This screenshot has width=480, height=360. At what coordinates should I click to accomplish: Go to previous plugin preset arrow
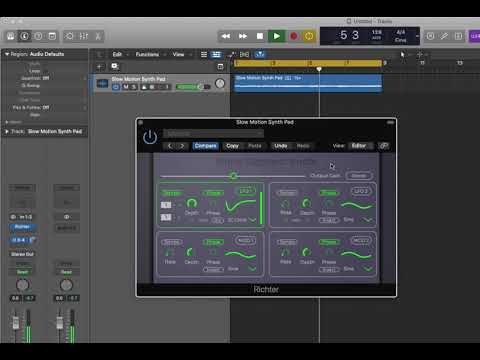tap(169, 146)
